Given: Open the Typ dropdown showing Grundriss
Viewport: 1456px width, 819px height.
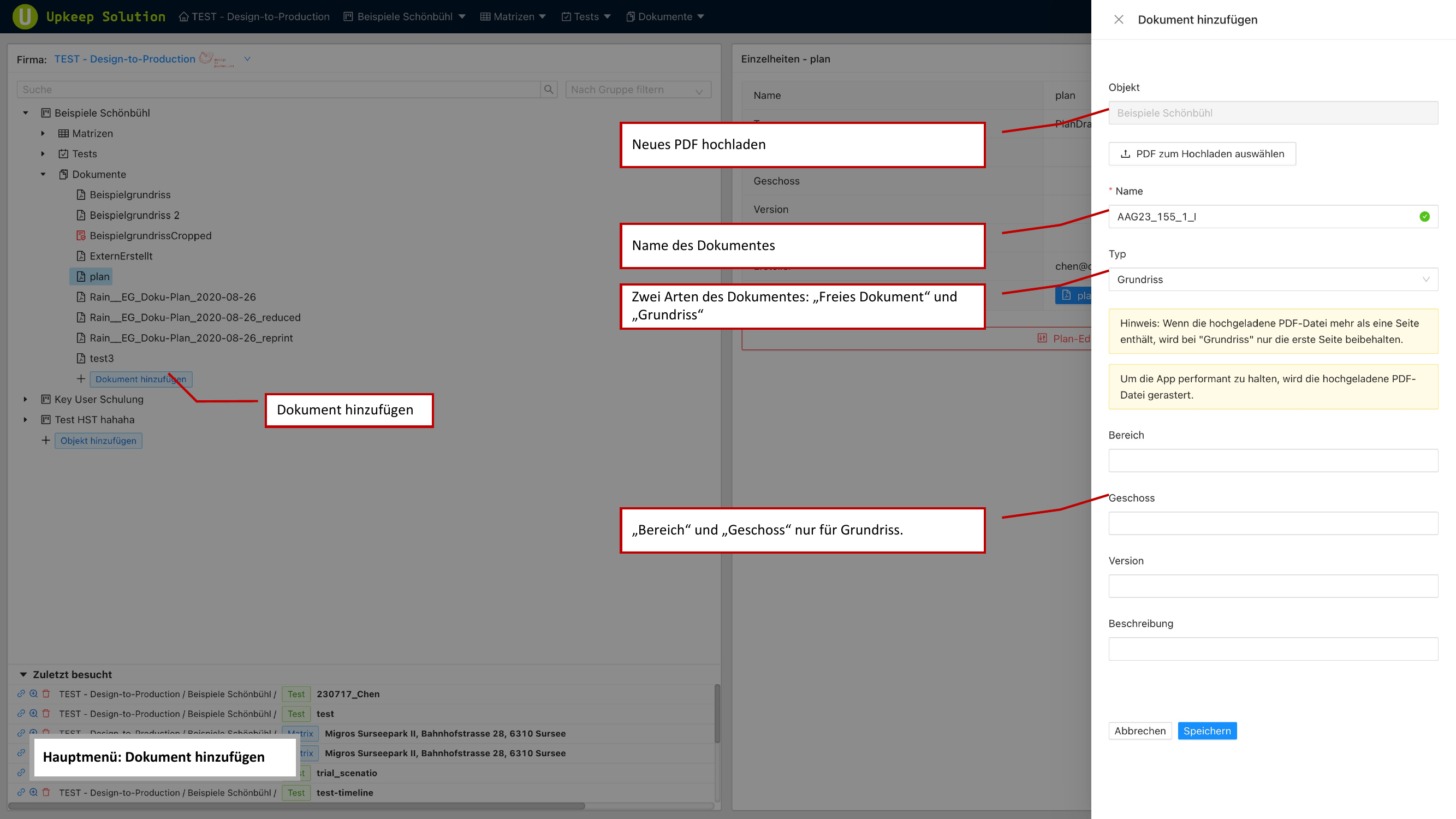Looking at the screenshot, I should [1273, 279].
